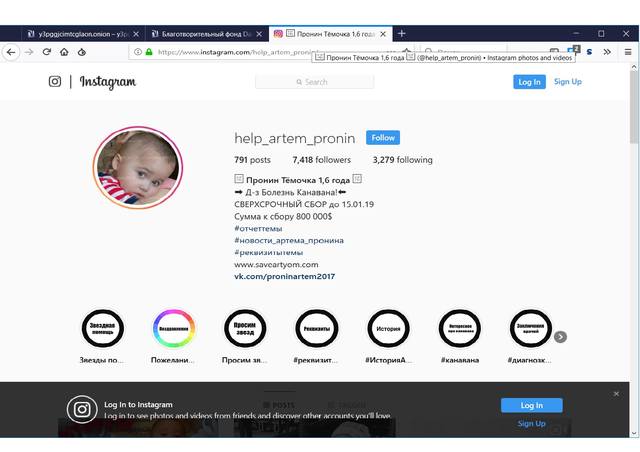Click the Instagram camera logo icon
Viewport: 640px width, 452px height.
click(55, 81)
